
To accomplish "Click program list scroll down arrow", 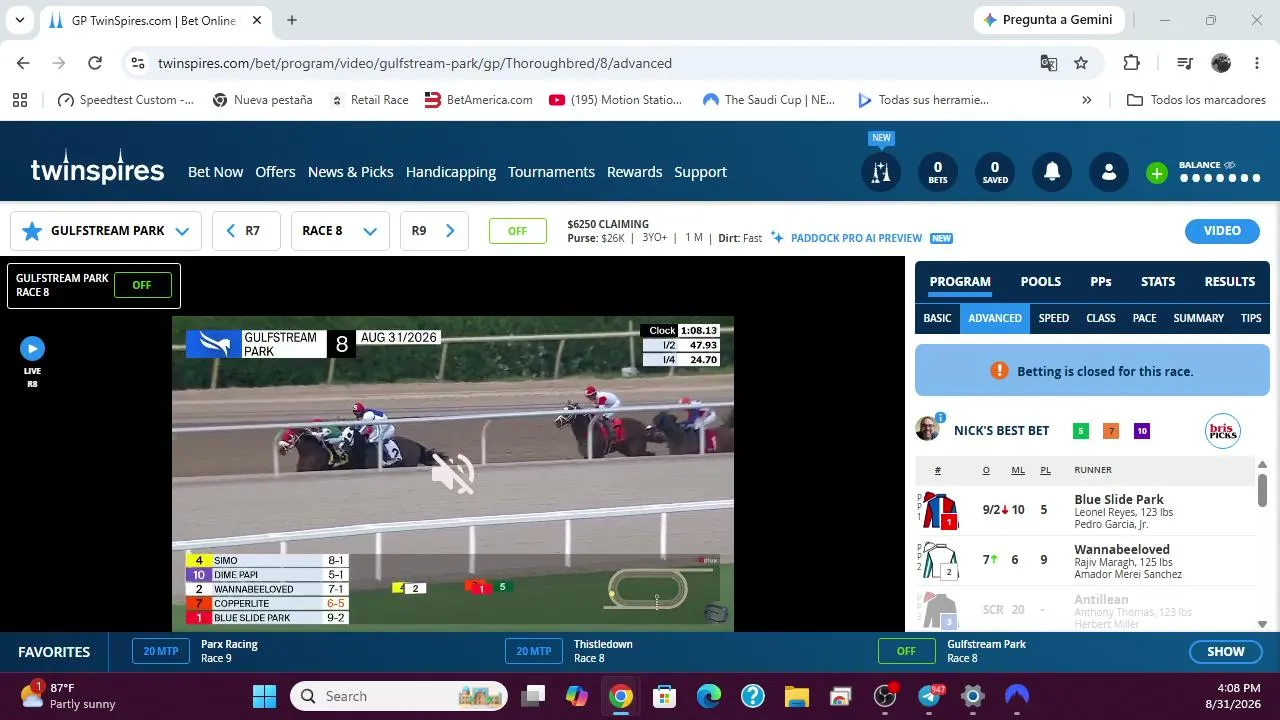I will (x=1262, y=624).
